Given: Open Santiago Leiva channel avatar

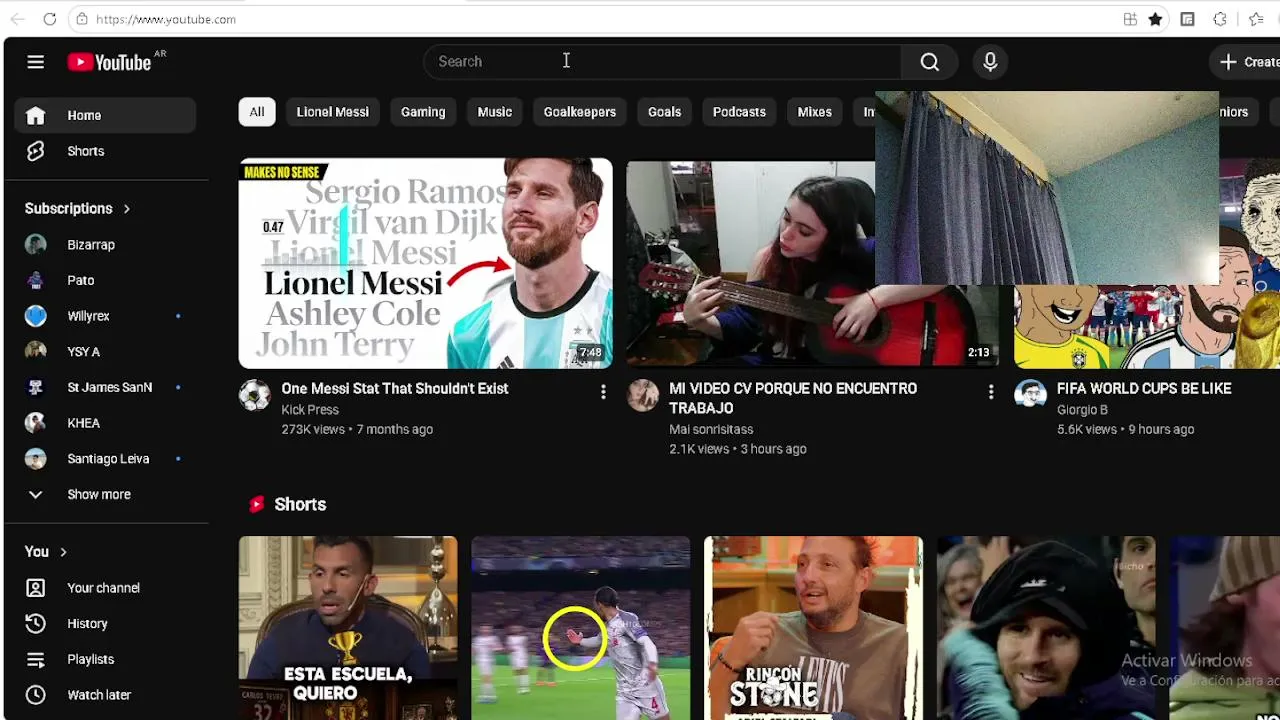Looking at the screenshot, I should click(x=36, y=459).
